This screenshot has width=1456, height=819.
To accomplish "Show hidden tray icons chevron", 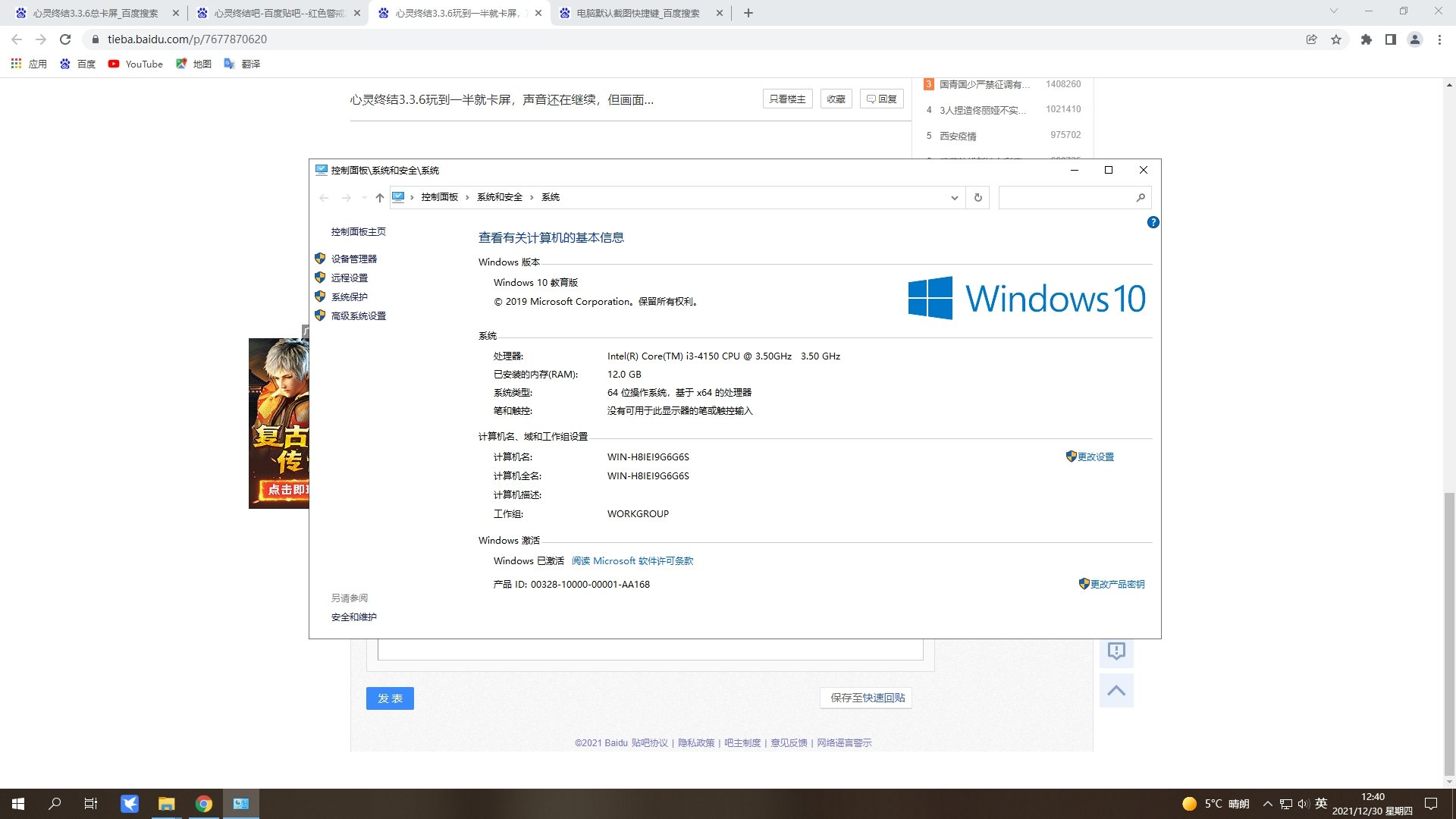I will pyautogui.click(x=1267, y=804).
